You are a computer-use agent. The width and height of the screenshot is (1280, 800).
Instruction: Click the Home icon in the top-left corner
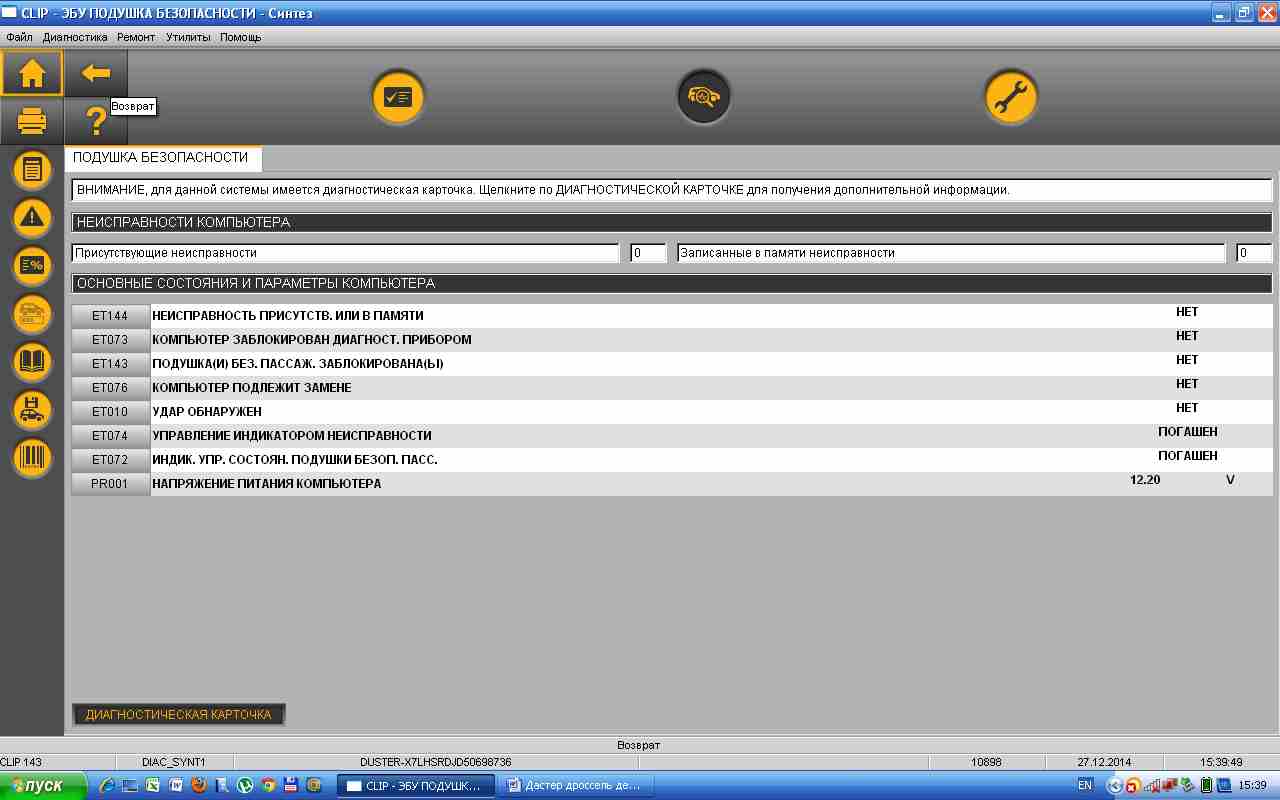[32, 73]
